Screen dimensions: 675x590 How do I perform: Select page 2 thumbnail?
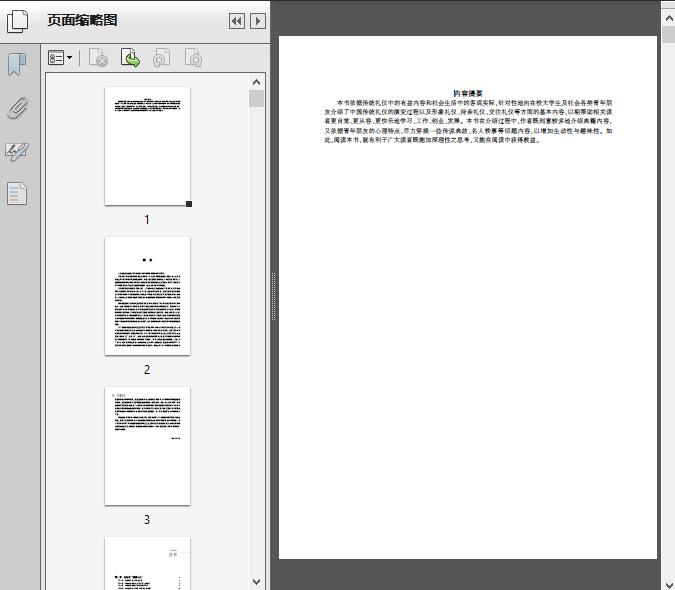[x=147, y=296]
